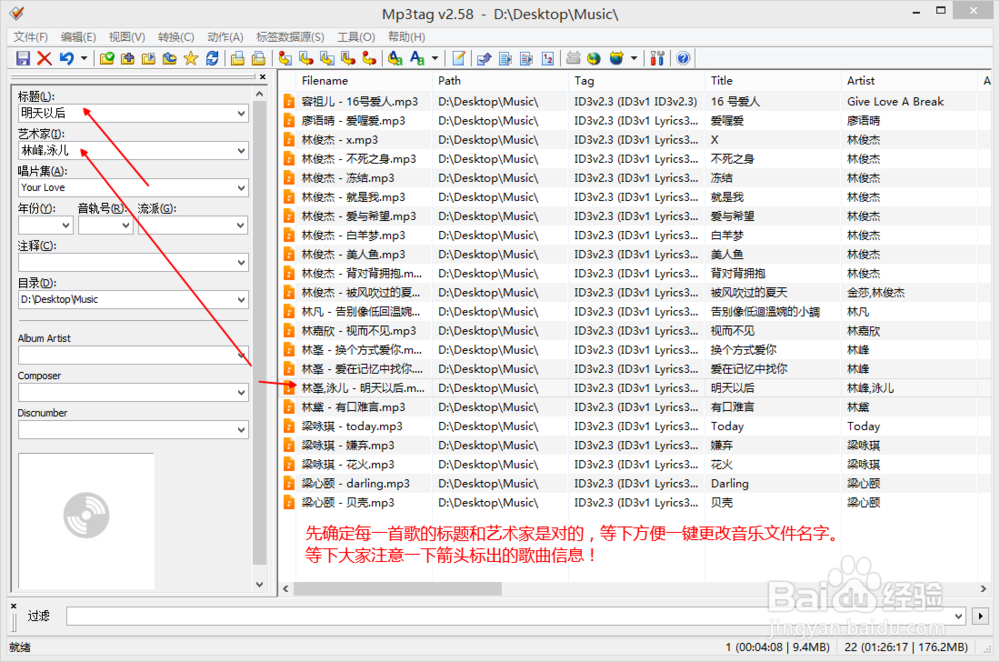Expand the 流派 genre dropdown
Screen dimensions: 1000x662
coord(241,225)
